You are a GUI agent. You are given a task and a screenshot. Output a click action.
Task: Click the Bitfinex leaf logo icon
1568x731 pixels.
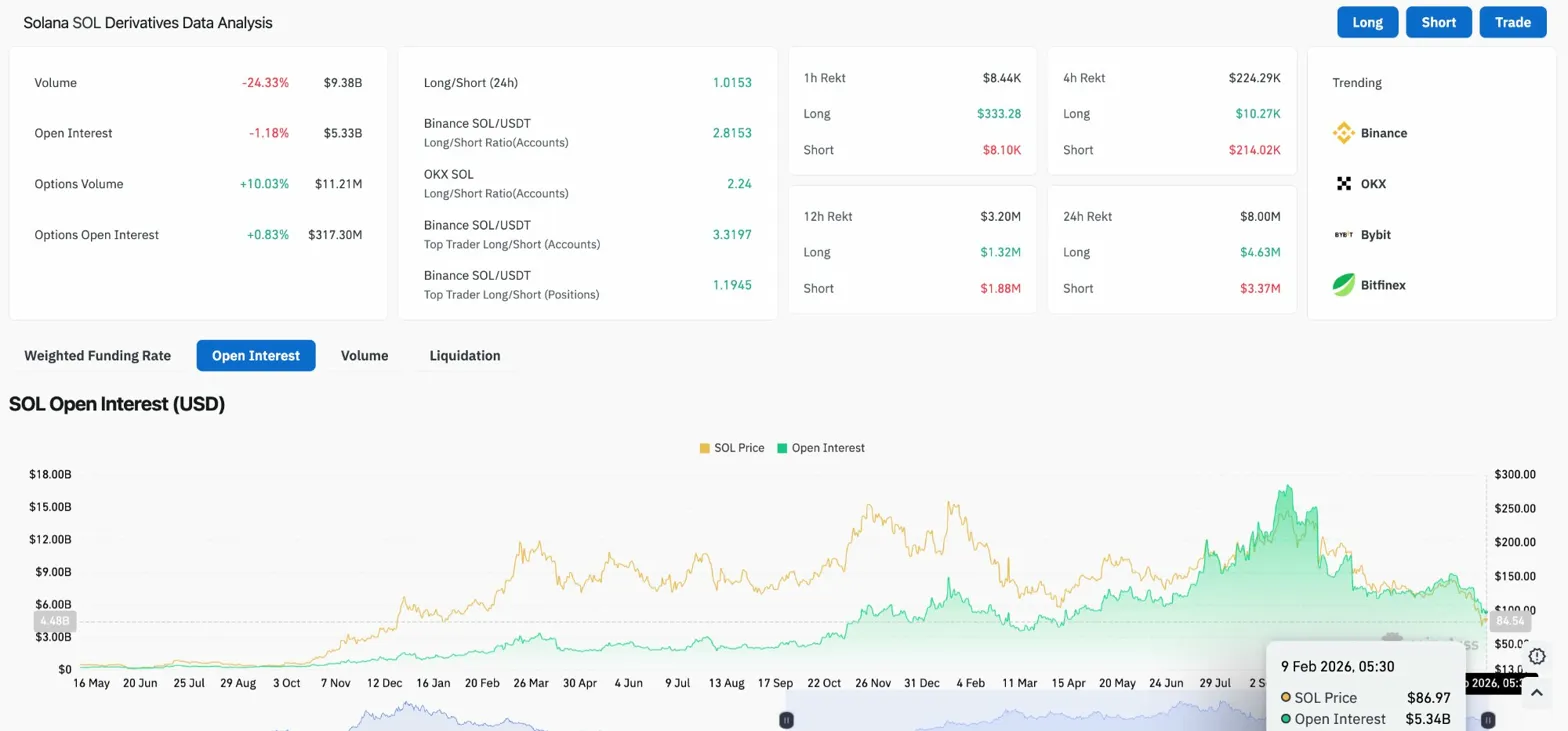pos(1344,285)
